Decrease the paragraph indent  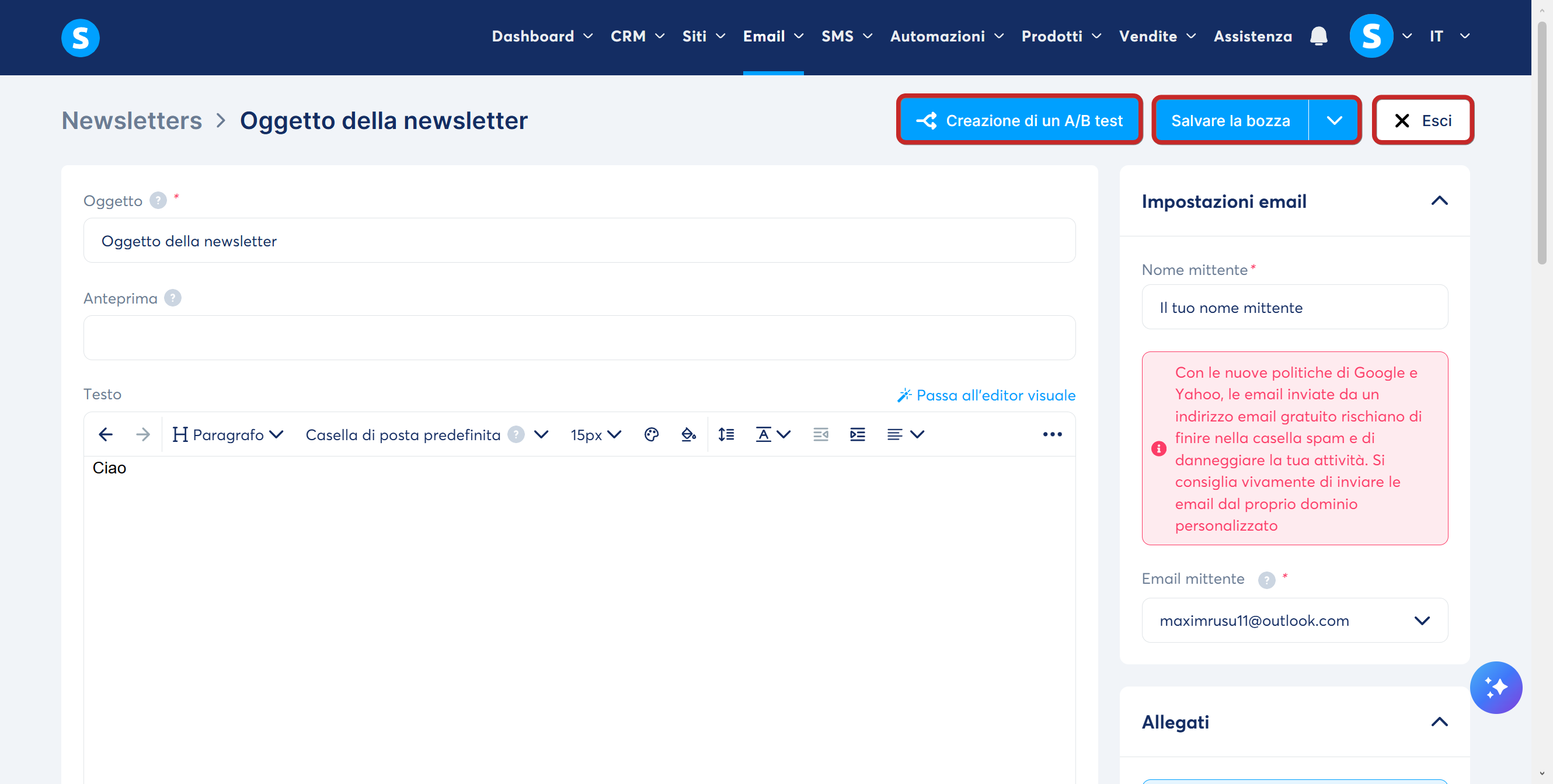pyautogui.click(x=820, y=434)
